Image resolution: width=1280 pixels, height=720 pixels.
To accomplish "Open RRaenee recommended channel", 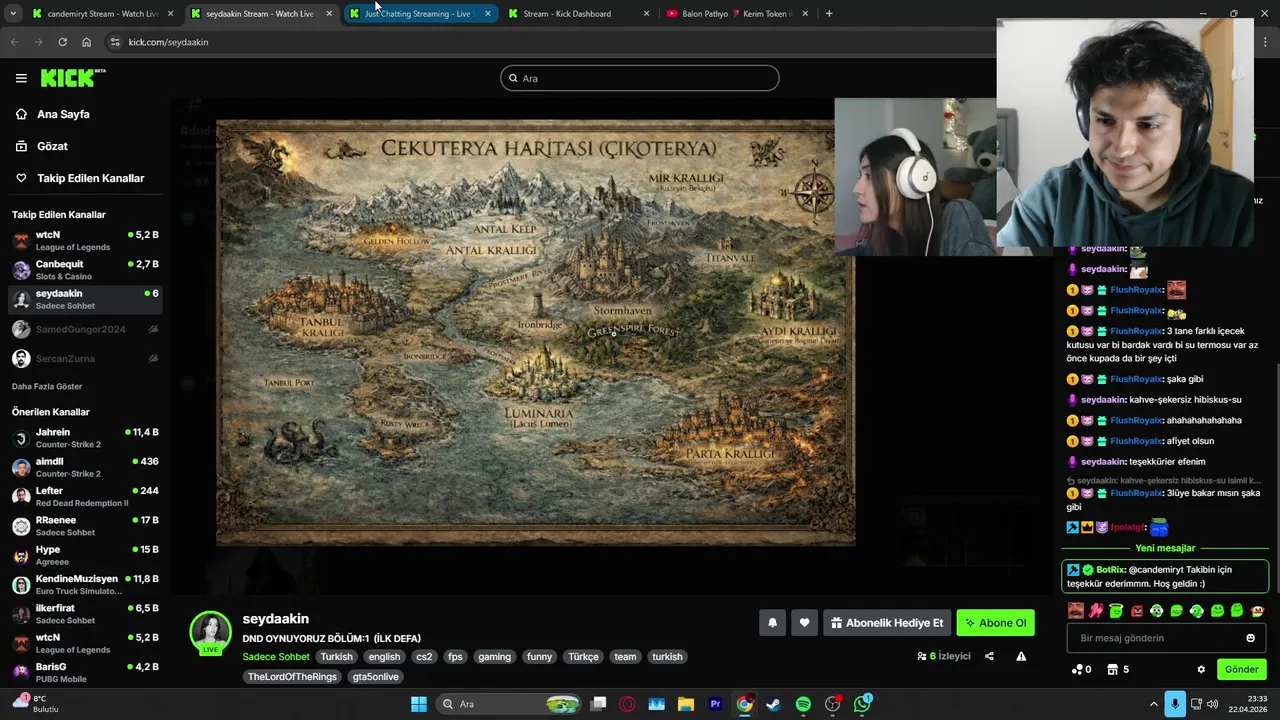I will coord(85,526).
